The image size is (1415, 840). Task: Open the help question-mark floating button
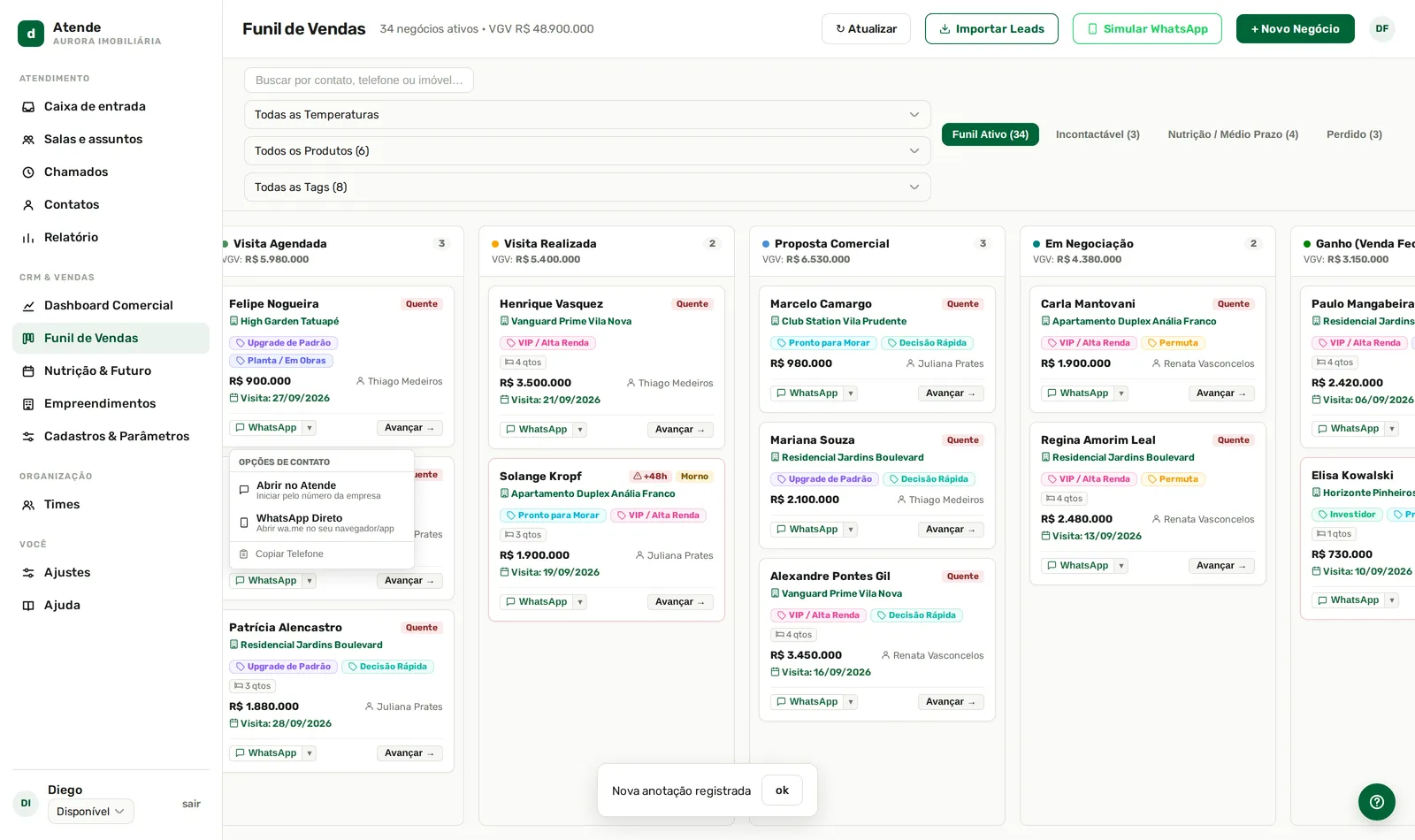[1377, 802]
